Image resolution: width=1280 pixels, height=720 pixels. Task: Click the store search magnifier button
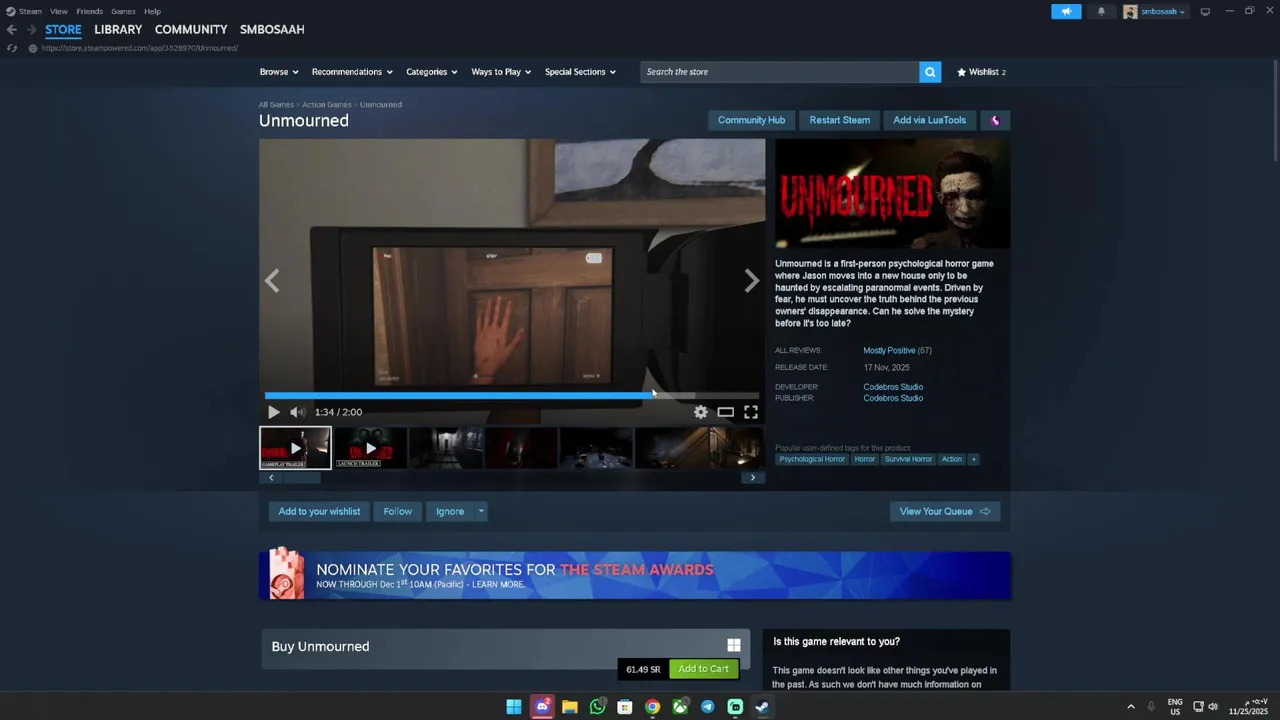(x=930, y=72)
